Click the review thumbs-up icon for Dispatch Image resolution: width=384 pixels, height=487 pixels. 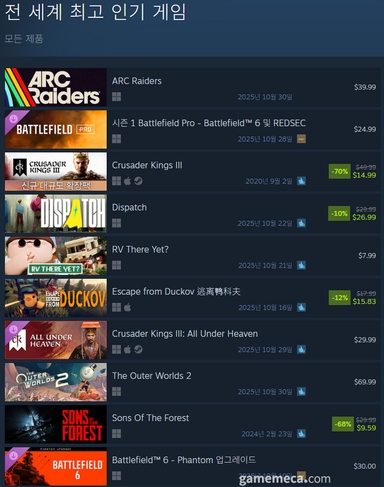301,223
